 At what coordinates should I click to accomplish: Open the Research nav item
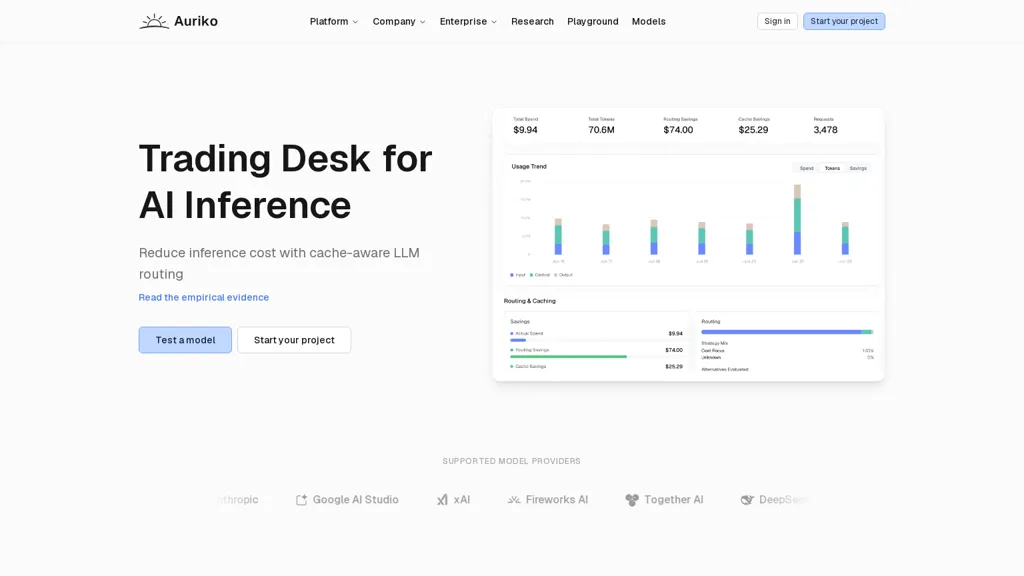click(532, 22)
